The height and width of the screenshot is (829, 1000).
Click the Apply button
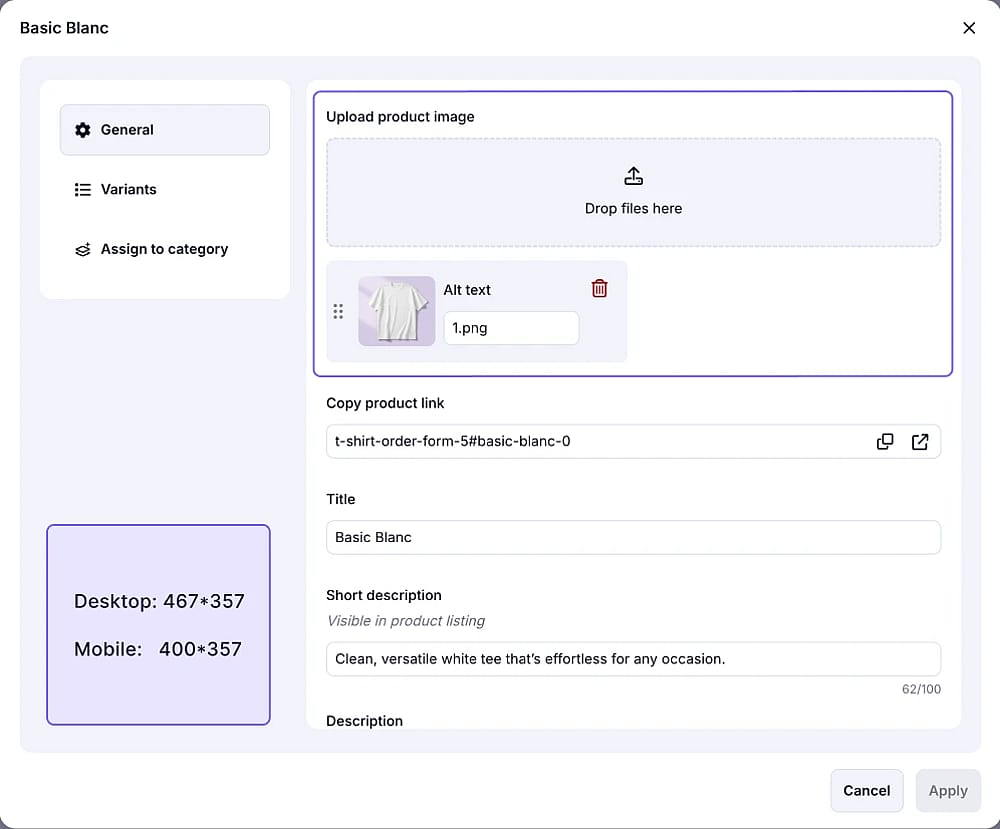pyautogui.click(x=948, y=791)
